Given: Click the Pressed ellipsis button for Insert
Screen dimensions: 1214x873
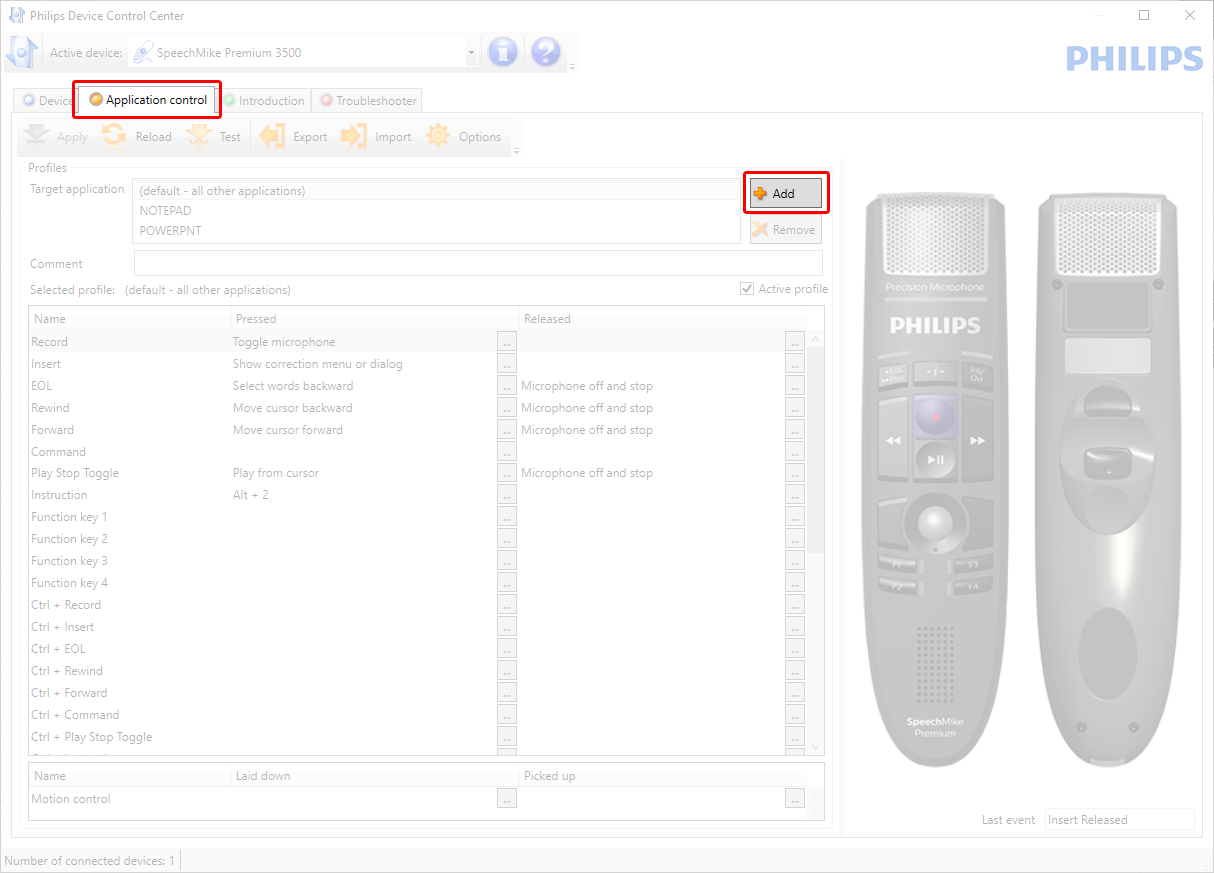Looking at the screenshot, I should click(x=507, y=364).
